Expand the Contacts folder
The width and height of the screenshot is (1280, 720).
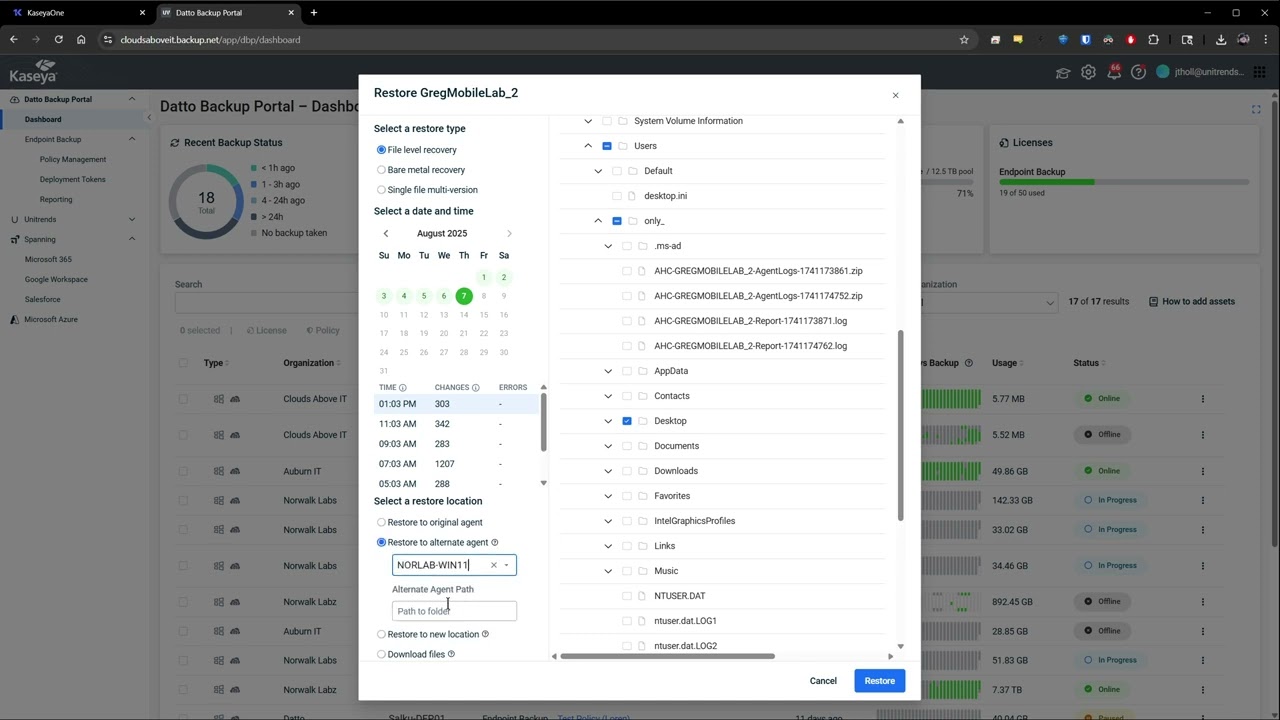tap(608, 396)
